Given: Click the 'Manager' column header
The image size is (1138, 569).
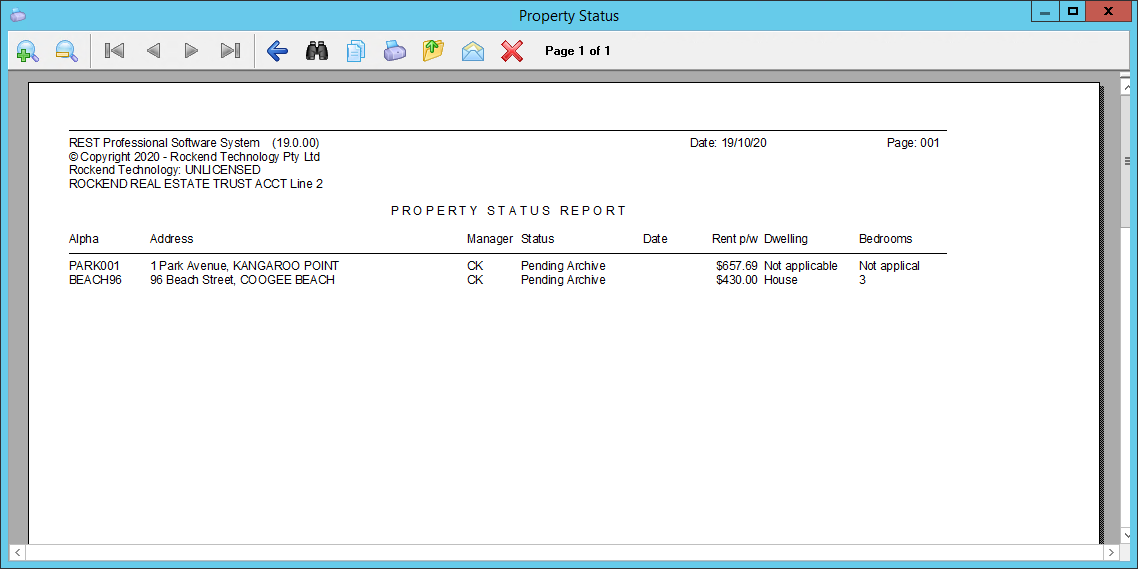Looking at the screenshot, I should coord(490,239).
